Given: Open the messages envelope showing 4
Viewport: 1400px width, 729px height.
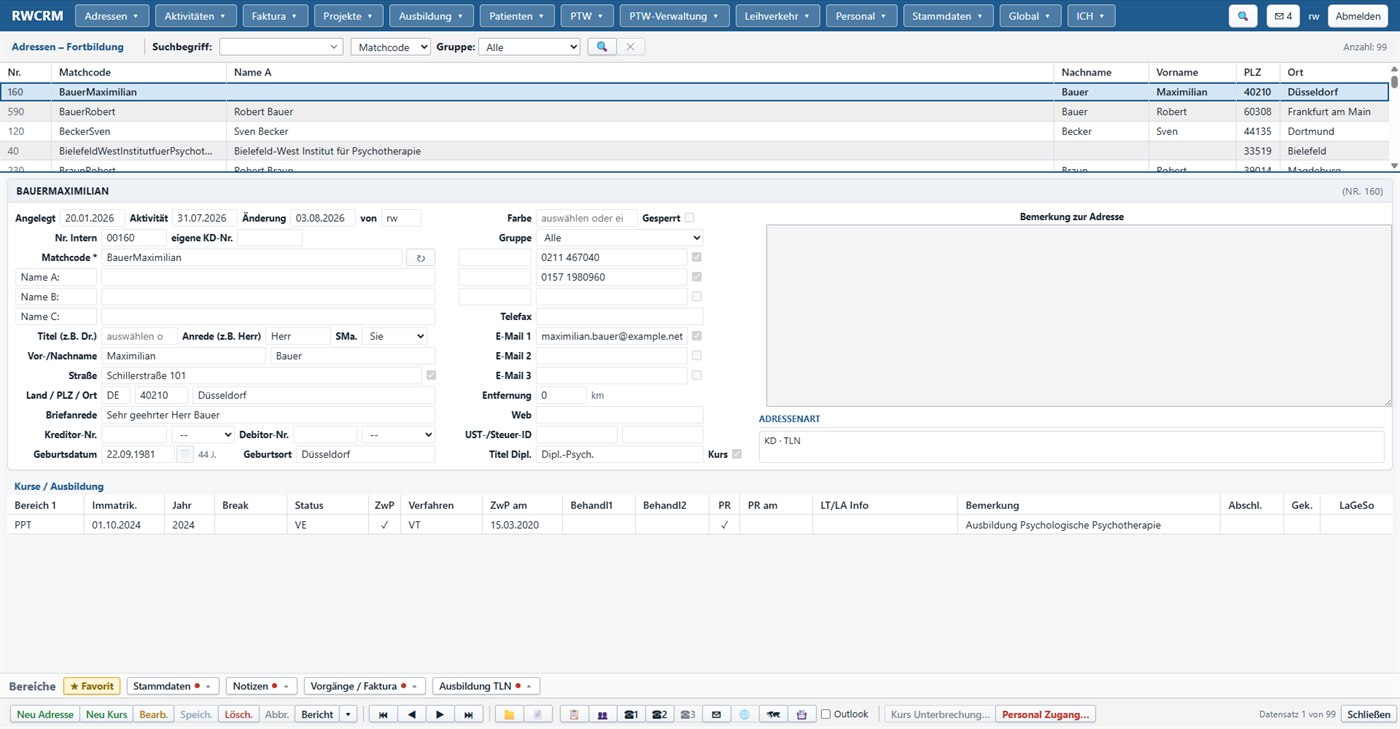Looking at the screenshot, I should coord(1283,16).
